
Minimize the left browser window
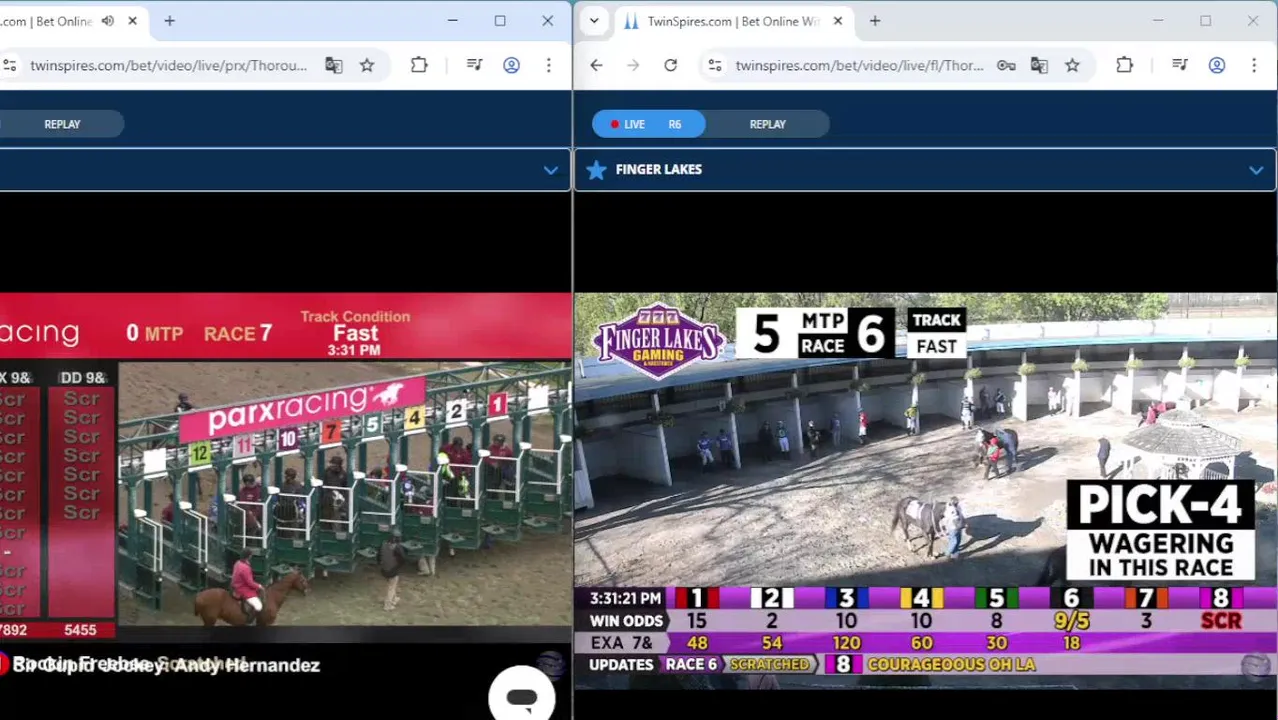coord(452,21)
